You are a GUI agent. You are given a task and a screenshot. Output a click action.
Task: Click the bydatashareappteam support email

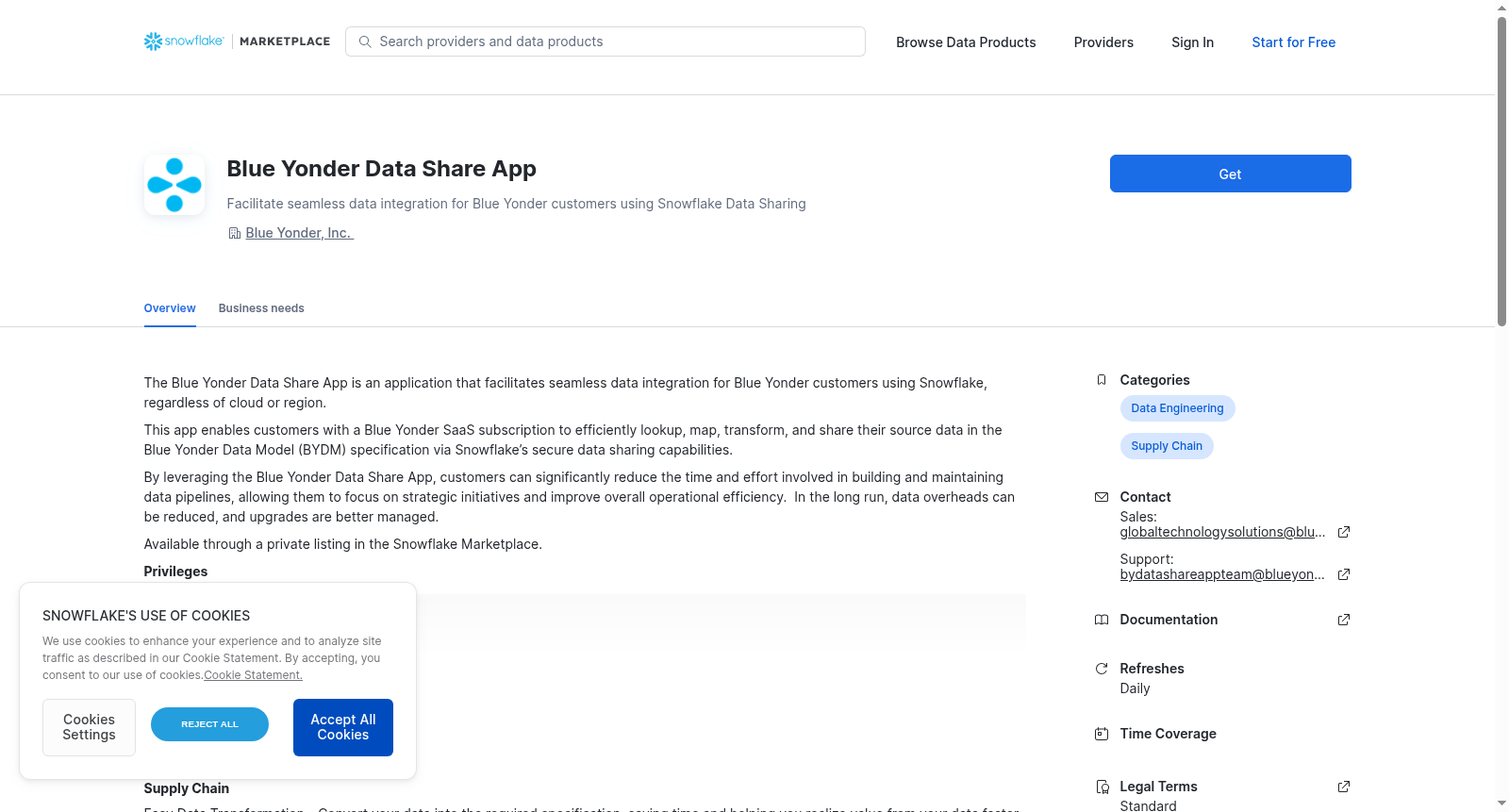coord(1222,574)
